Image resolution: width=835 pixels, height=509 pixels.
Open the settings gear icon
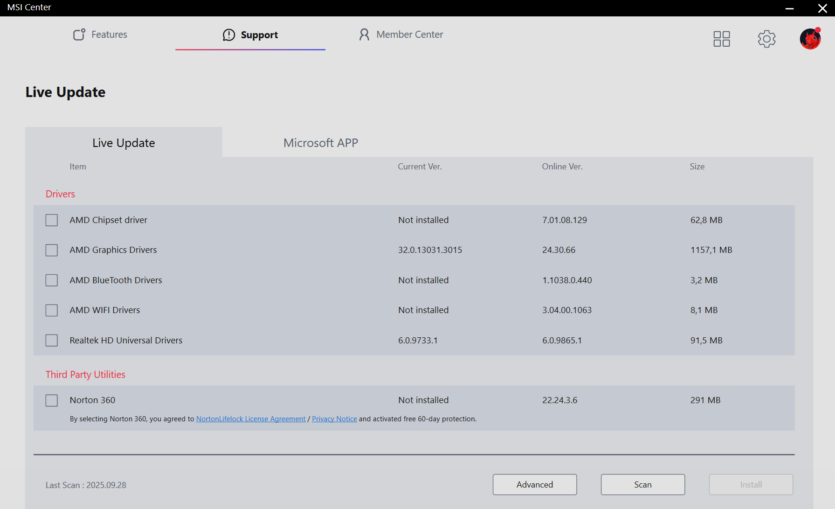tap(766, 38)
